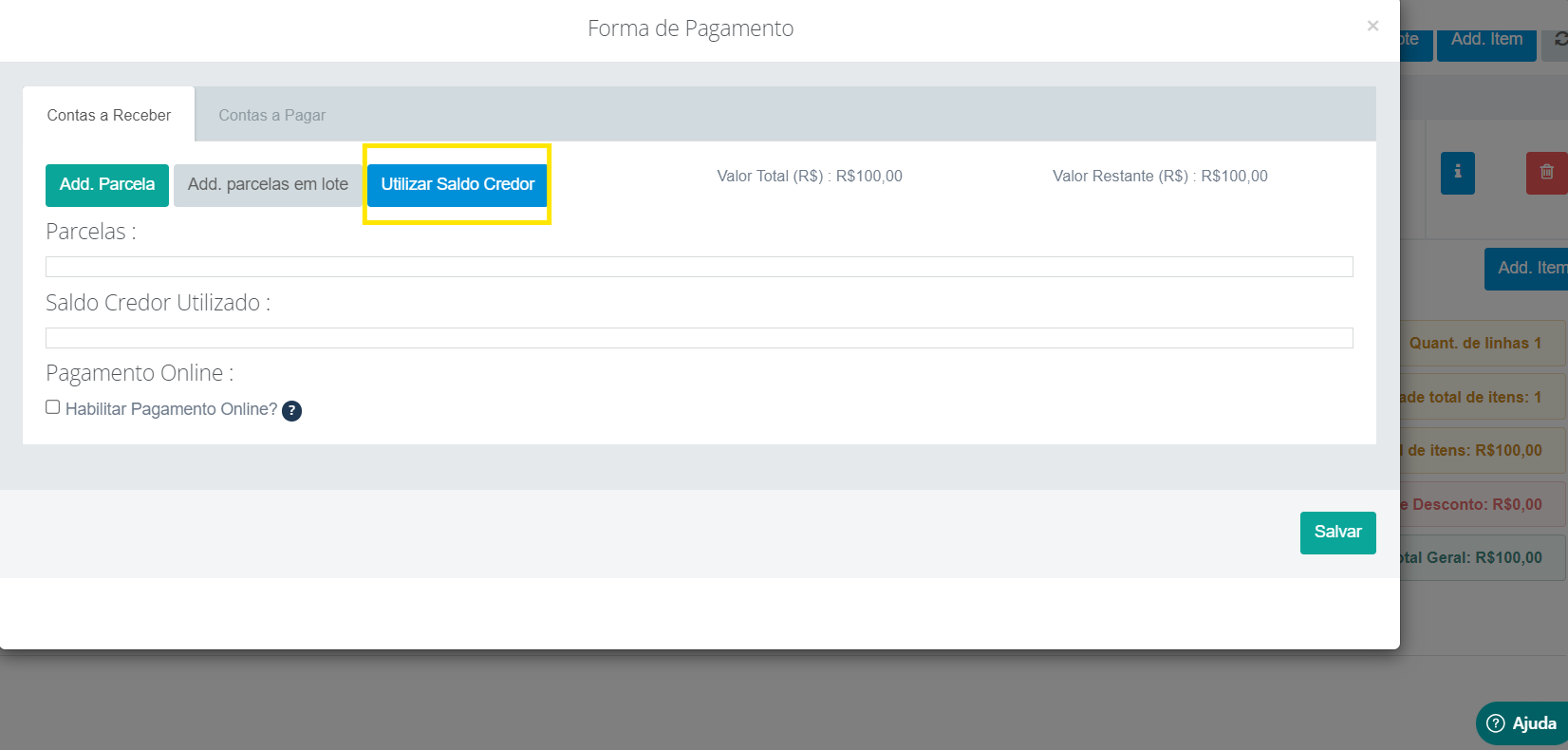This screenshot has height=750, width=1568.
Task: Click Utilizar Saldo Credor button
Action: [x=457, y=185]
